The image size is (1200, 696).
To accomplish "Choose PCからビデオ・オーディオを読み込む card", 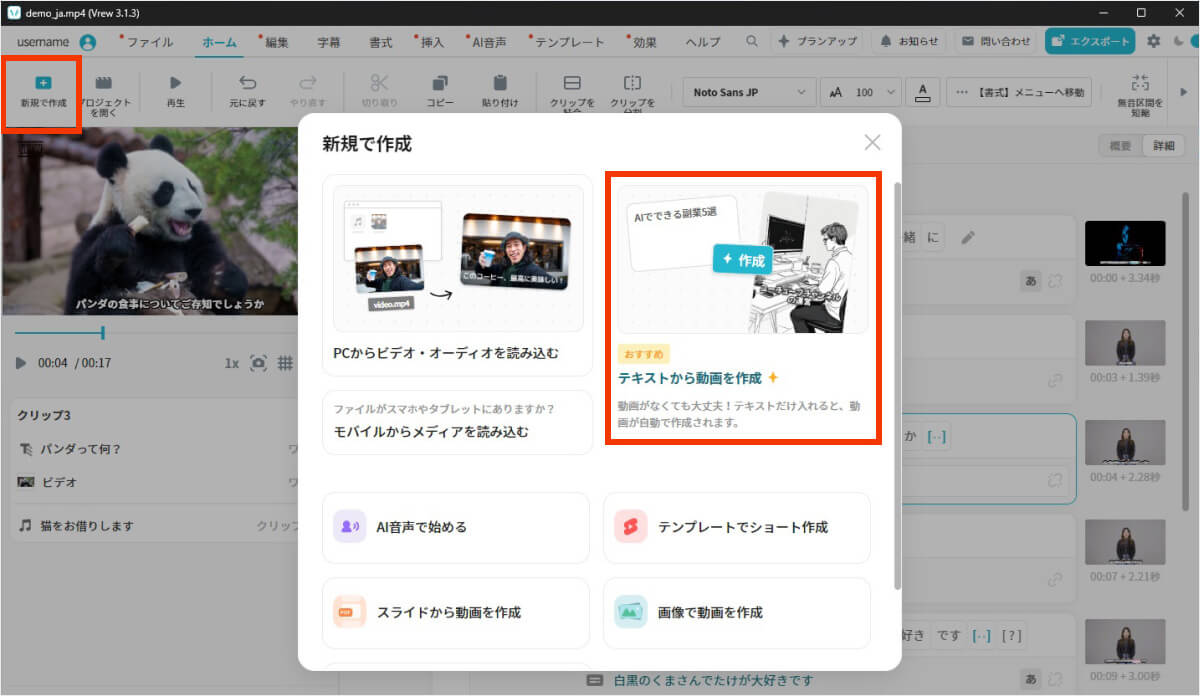I will point(458,275).
